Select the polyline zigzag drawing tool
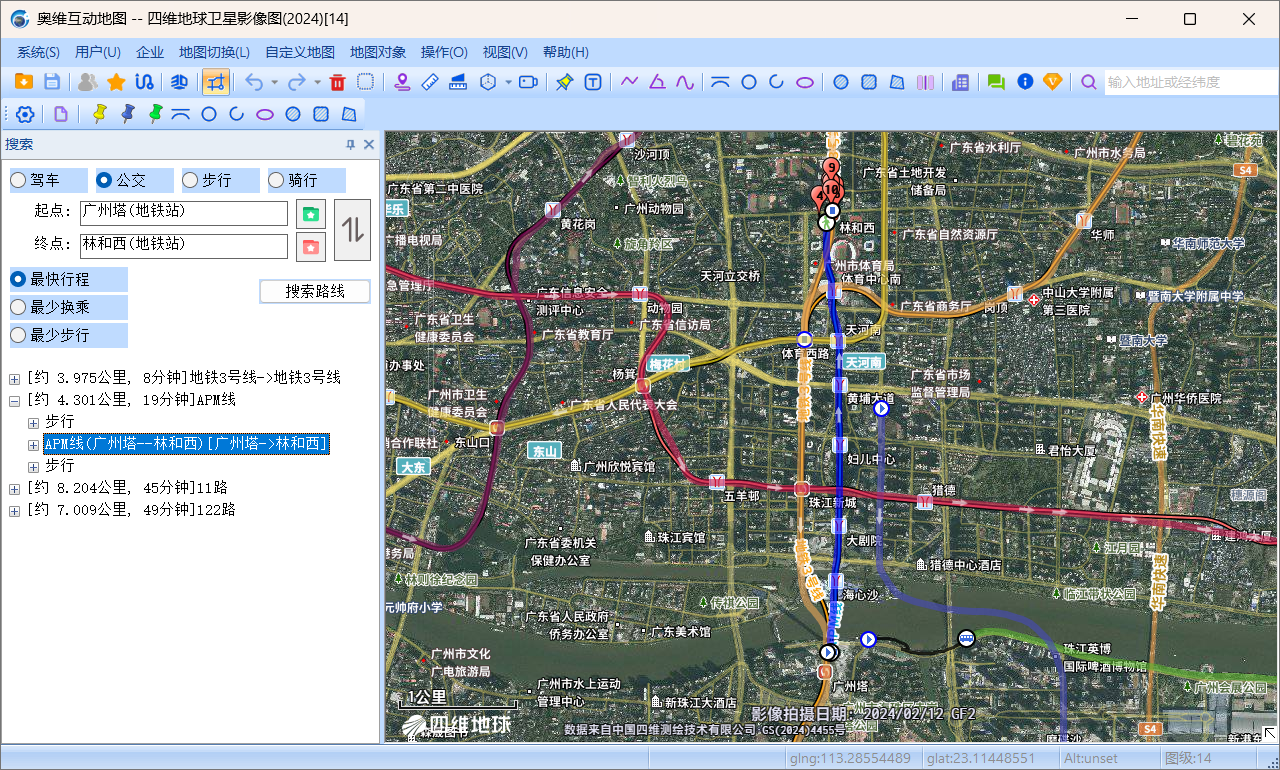1280x770 pixels. click(x=629, y=82)
